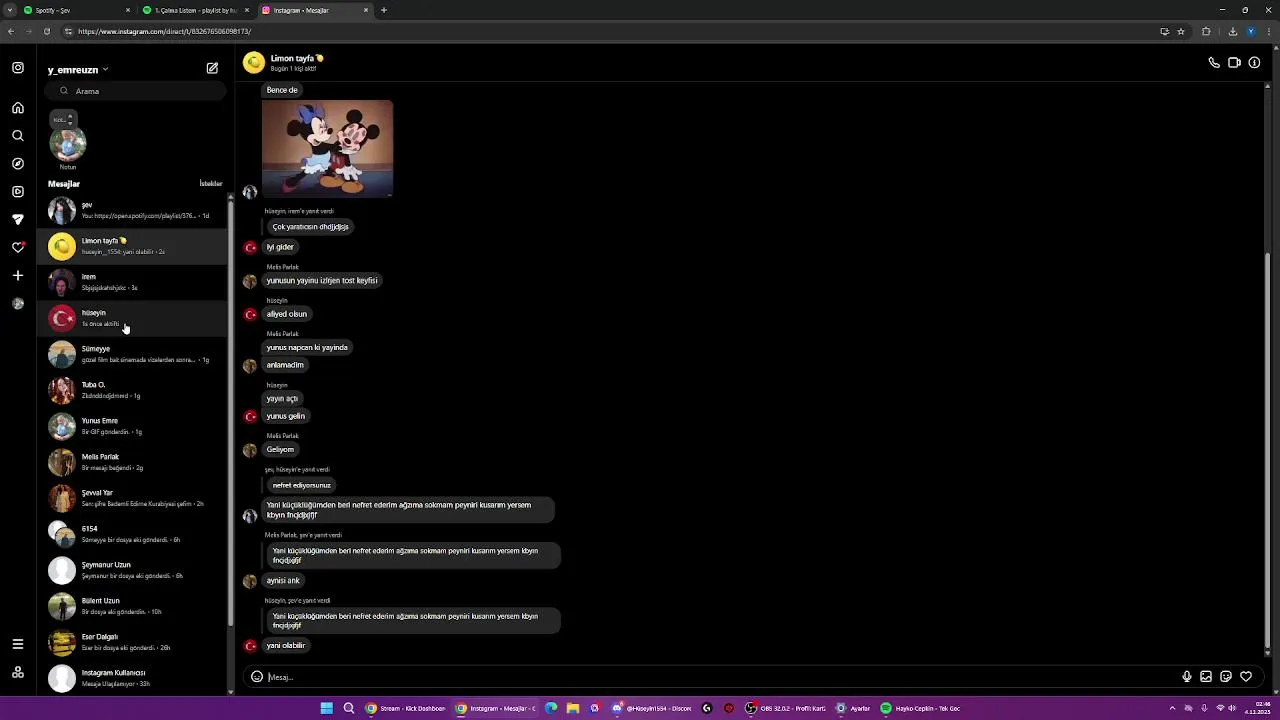Create a new post with plus icon
Screen dimensions: 1280x720
pyautogui.click(x=18, y=276)
